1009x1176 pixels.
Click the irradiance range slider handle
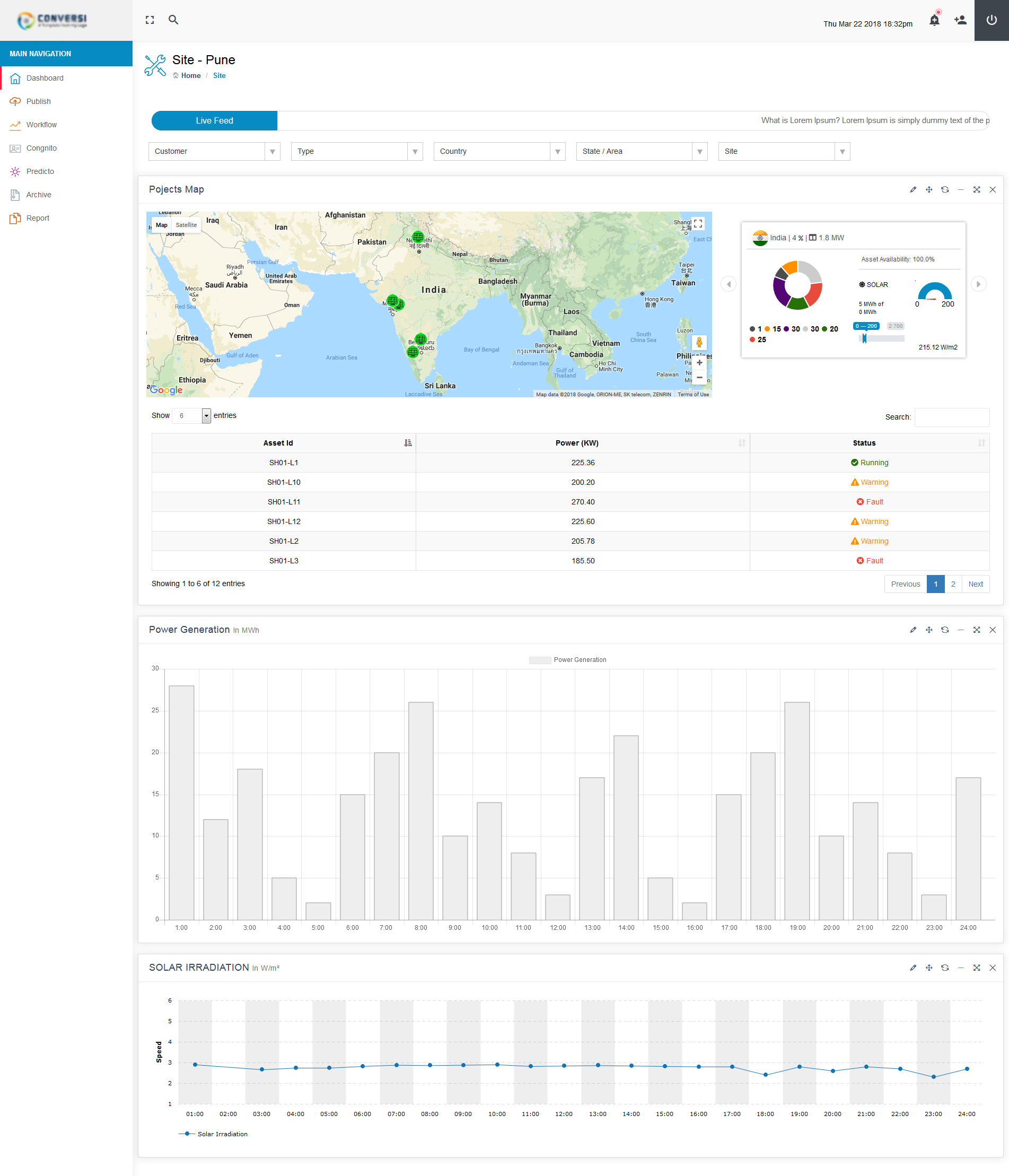864,339
